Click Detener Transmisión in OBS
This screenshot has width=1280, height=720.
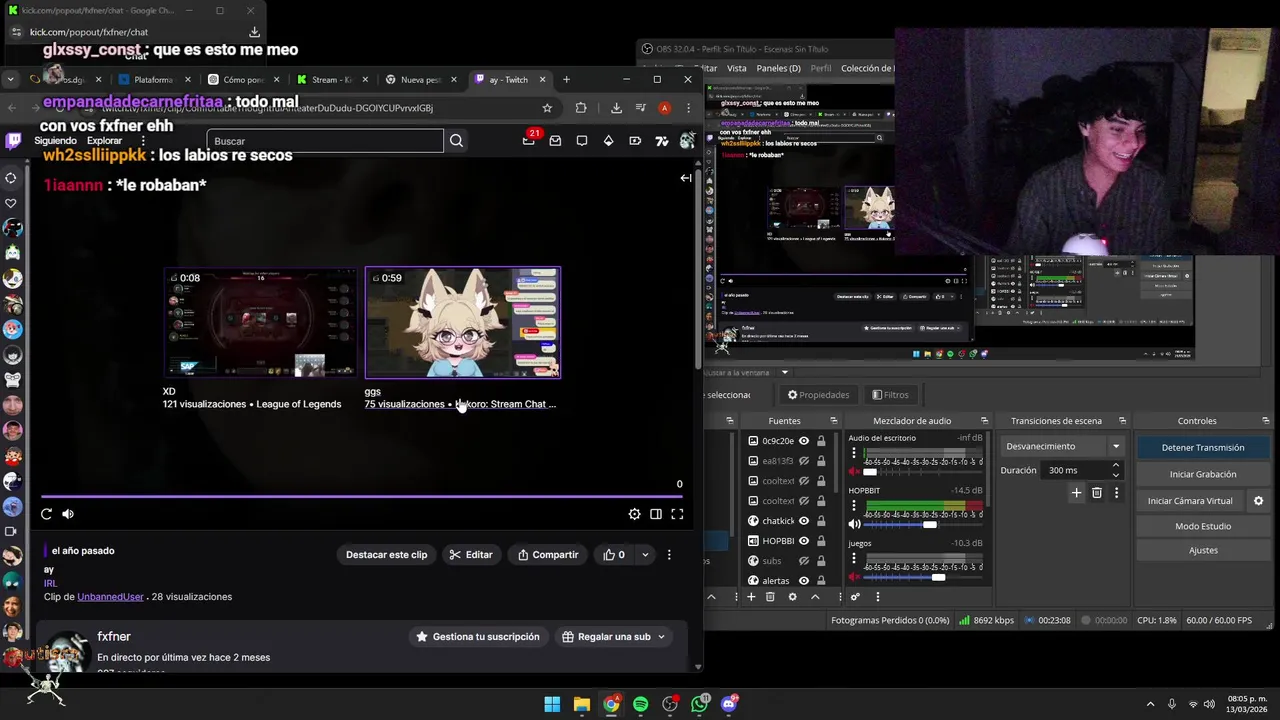1203,448
